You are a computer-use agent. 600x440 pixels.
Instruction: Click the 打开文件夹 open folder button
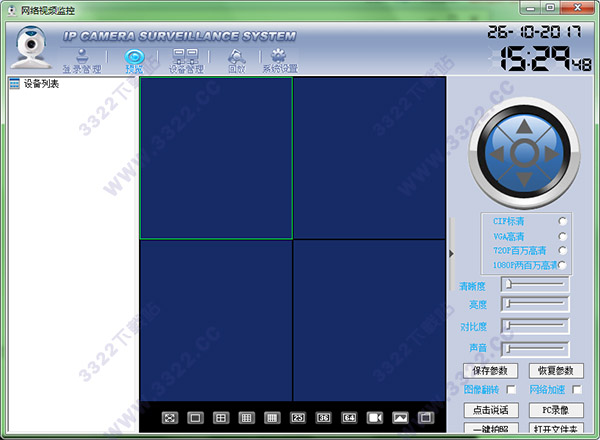[556, 428]
